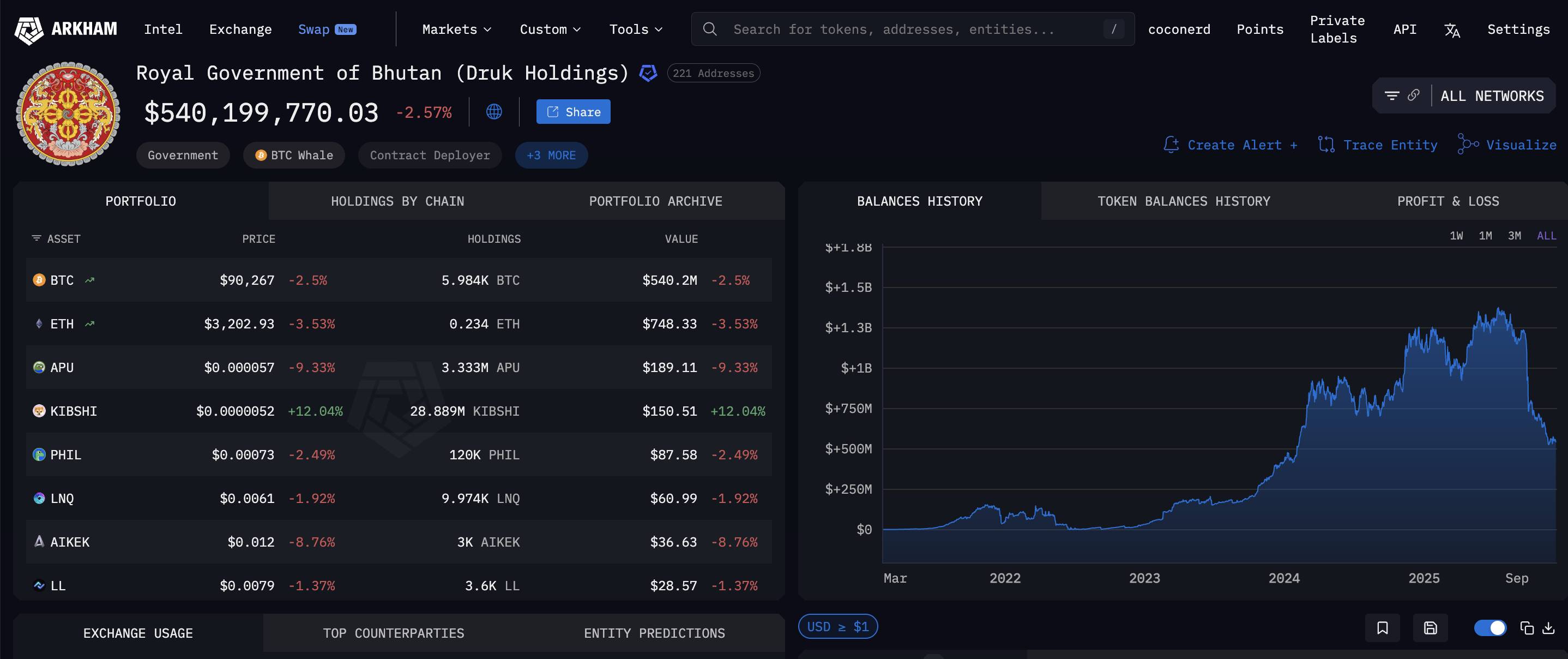Image resolution: width=1568 pixels, height=659 pixels.
Task: Open the Tools dropdown menu
Action: pyautogui.click(x=636, y=29)
